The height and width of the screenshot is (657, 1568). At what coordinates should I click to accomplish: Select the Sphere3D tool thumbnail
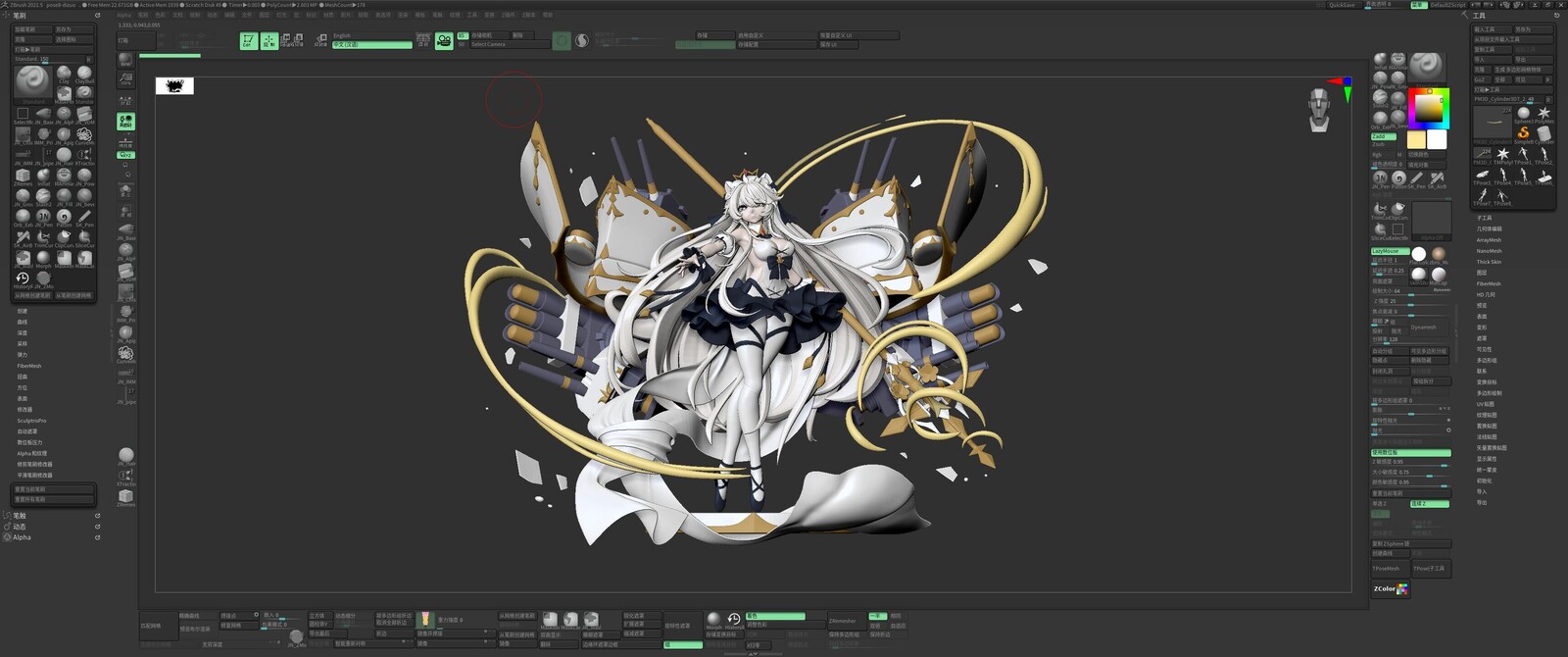coord(1523,115)
